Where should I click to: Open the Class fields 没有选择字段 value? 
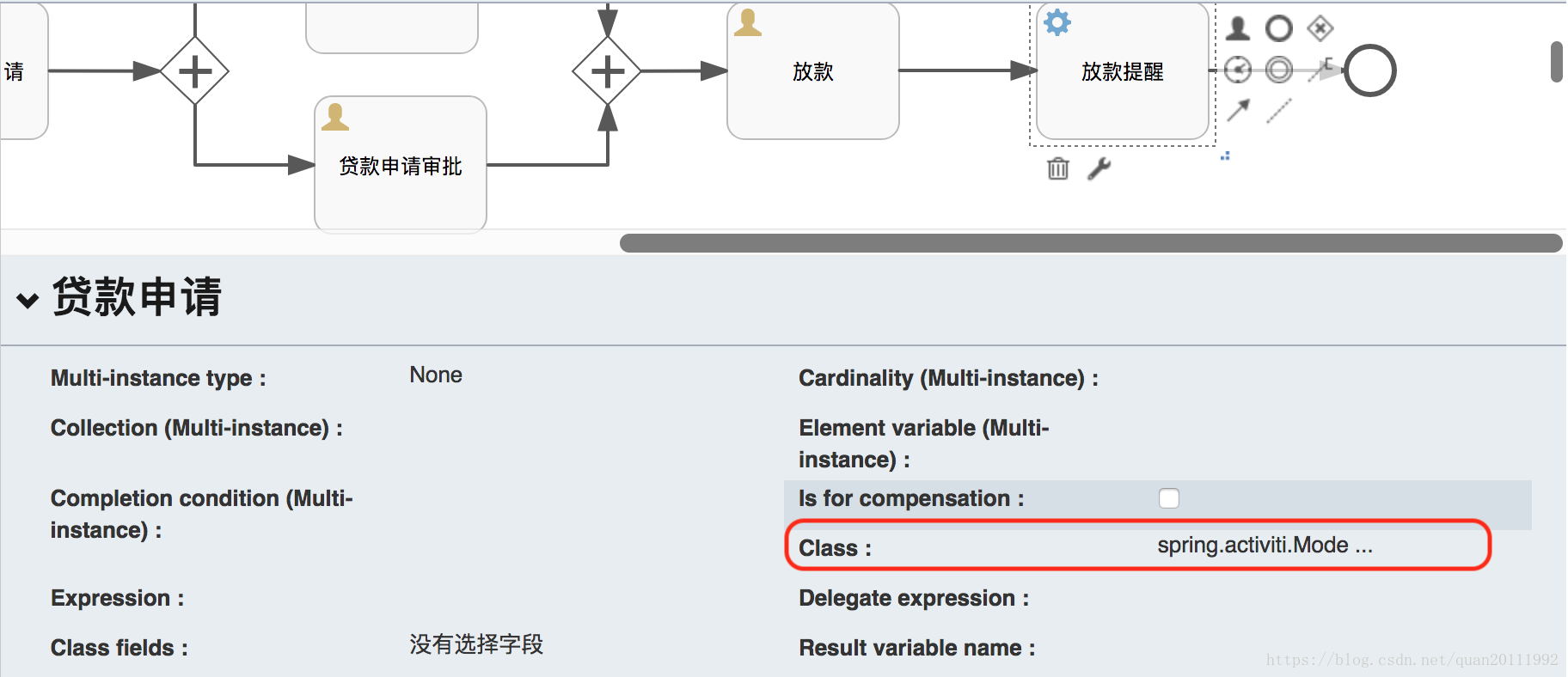[476, 644]
